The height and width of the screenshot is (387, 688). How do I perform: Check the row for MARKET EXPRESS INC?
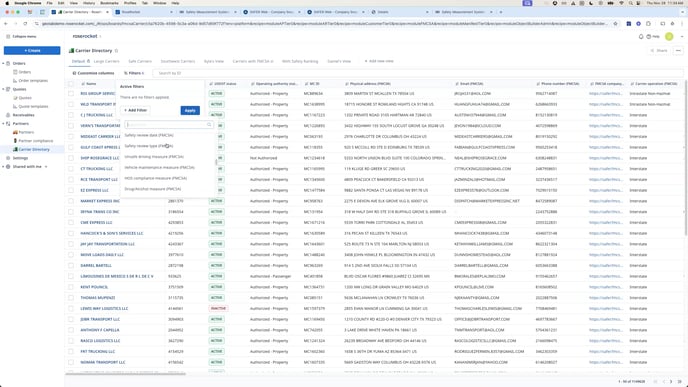point(71,201)
